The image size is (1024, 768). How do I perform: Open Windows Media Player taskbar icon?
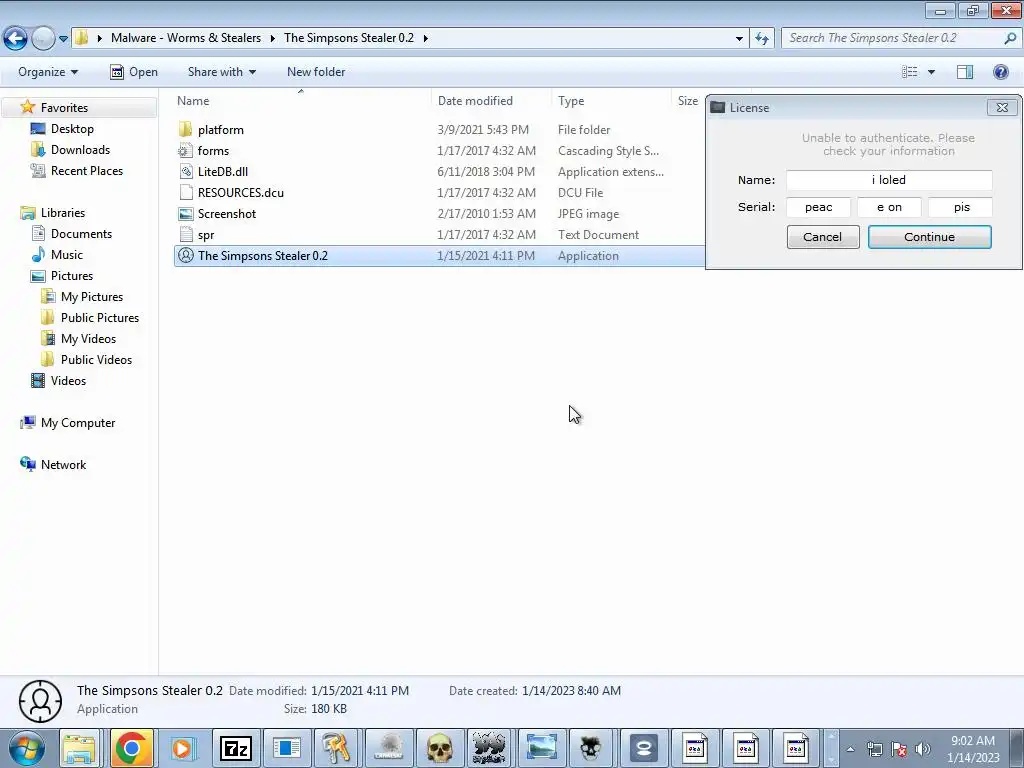184,748
